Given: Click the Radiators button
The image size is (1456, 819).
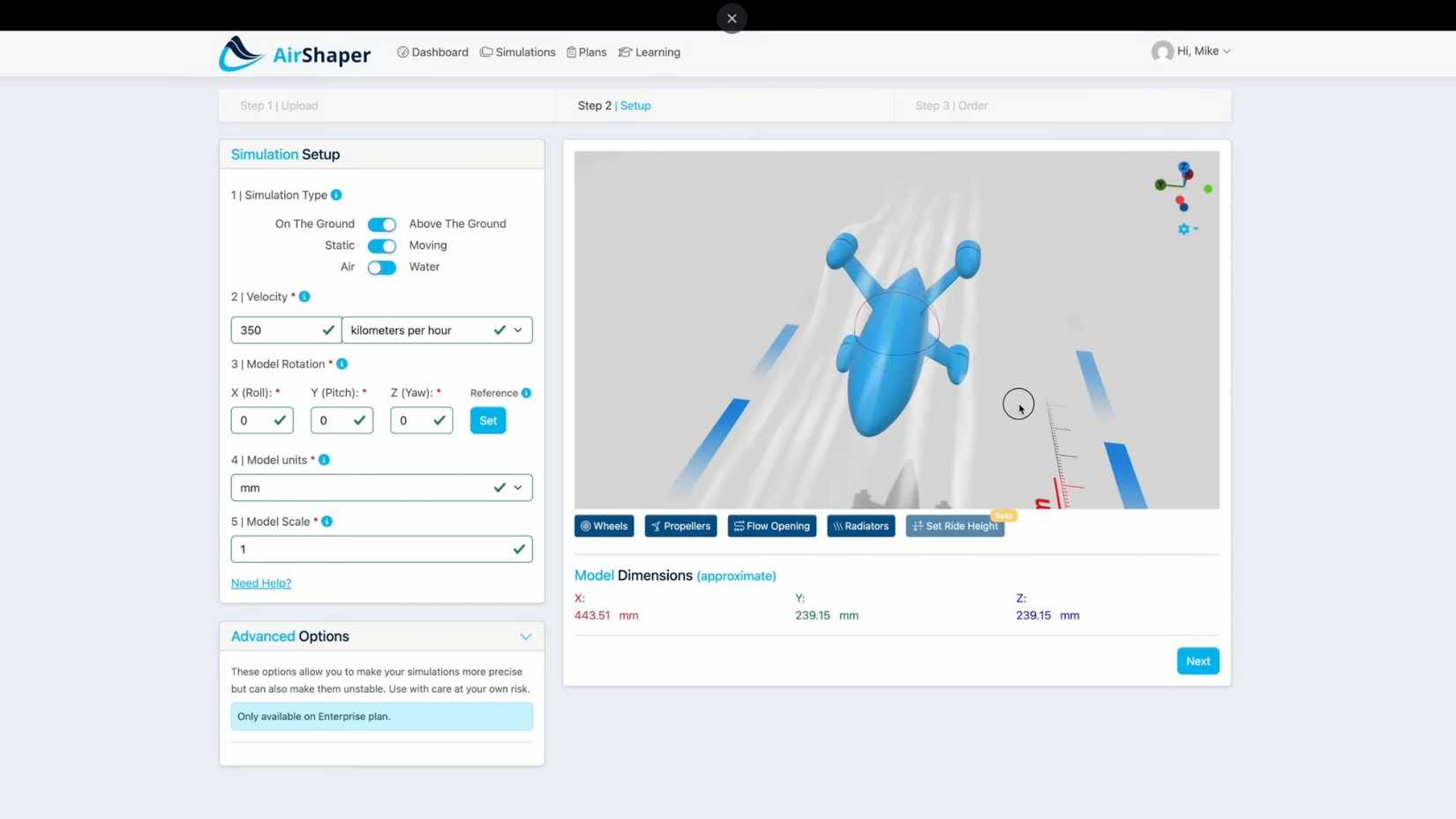Looking at the screenshot, I should tap(860, 526).
